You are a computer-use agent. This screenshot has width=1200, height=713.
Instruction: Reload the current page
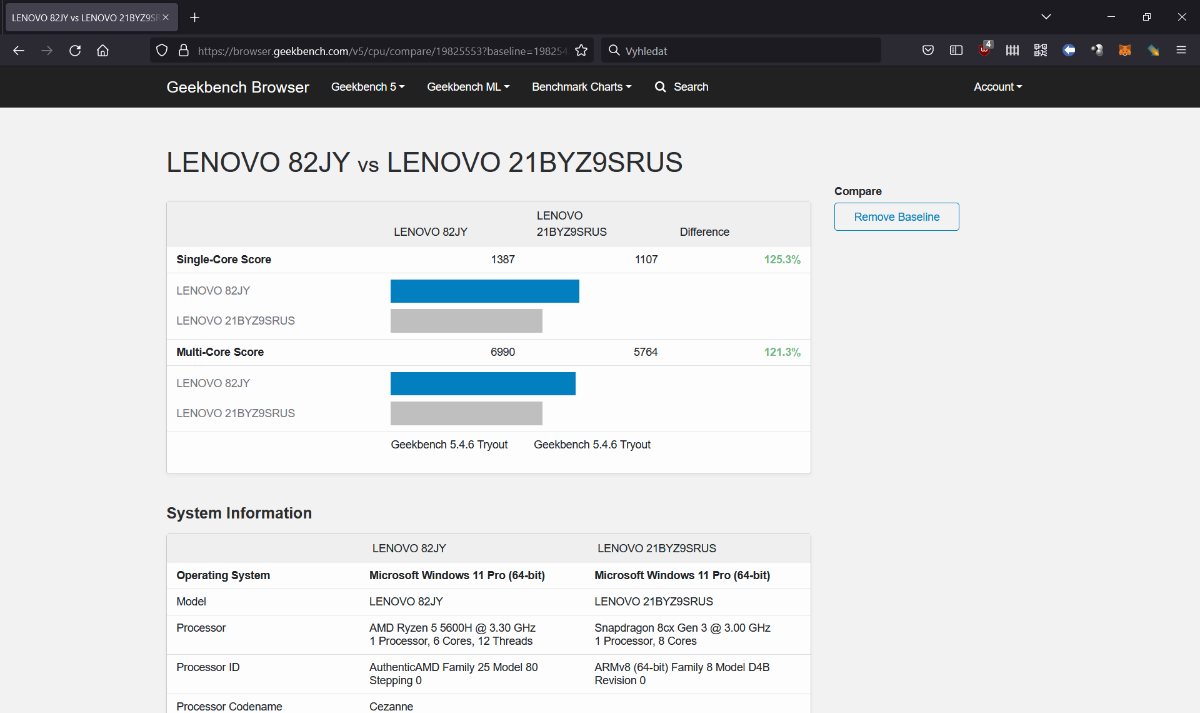pos(75,50)
